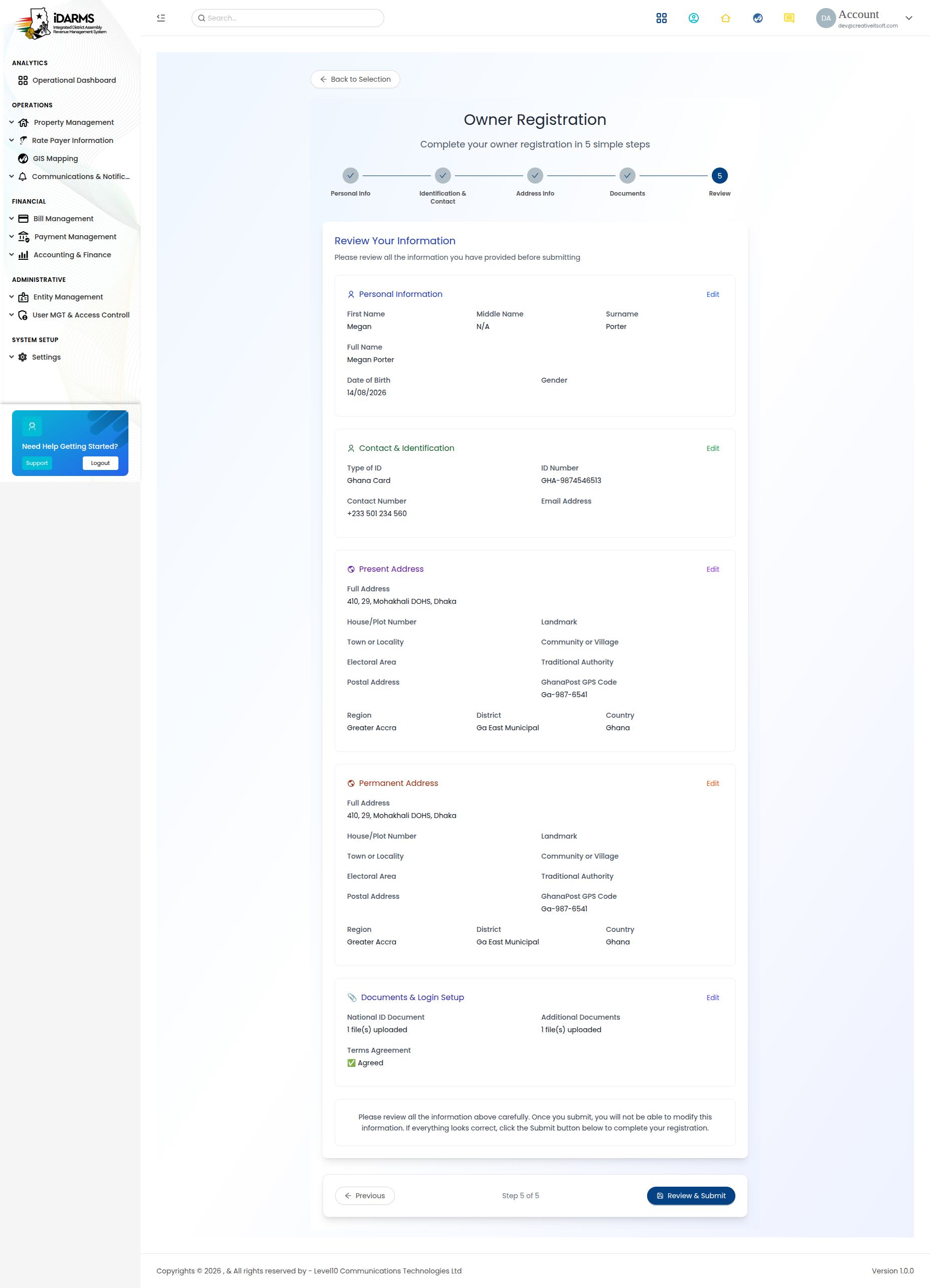Open the apps grid icon in header
Screen dimensions: 930x1288
click(x=661, y=18)
